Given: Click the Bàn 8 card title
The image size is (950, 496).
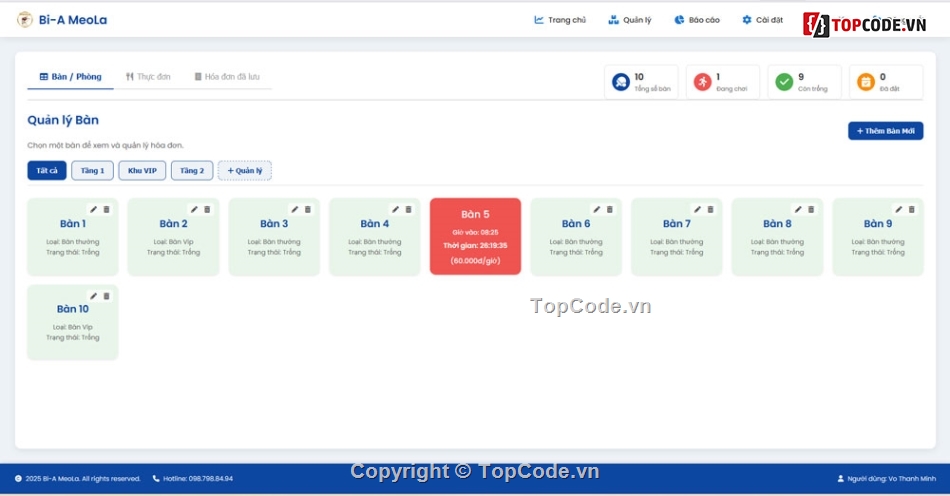Looking at the screenshot, I should [x=777, y=223].
